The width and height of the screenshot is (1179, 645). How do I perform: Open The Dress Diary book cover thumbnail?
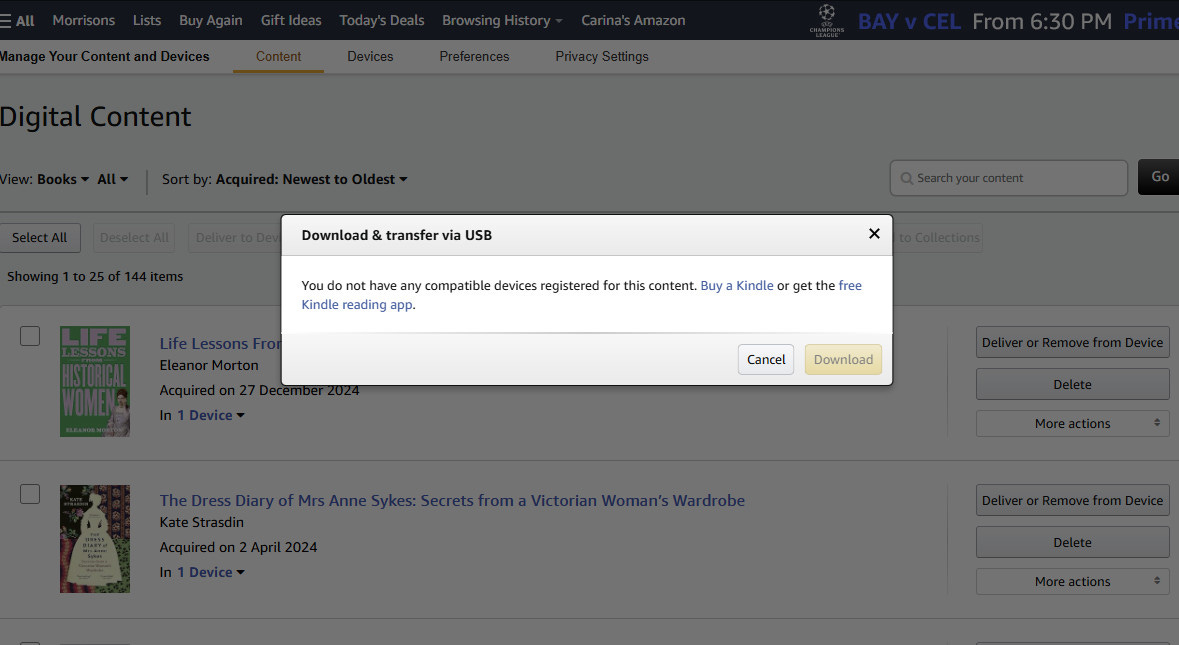click(95, 538)
